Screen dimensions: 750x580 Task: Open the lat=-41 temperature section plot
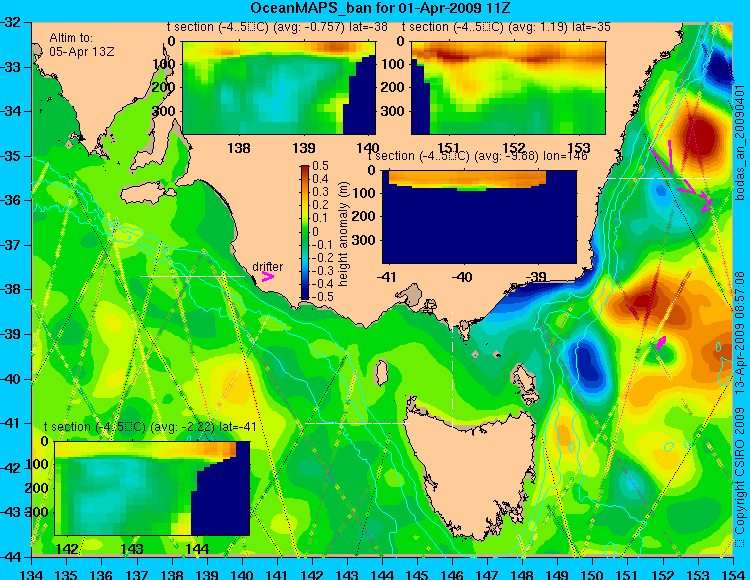tap(152, 488)
